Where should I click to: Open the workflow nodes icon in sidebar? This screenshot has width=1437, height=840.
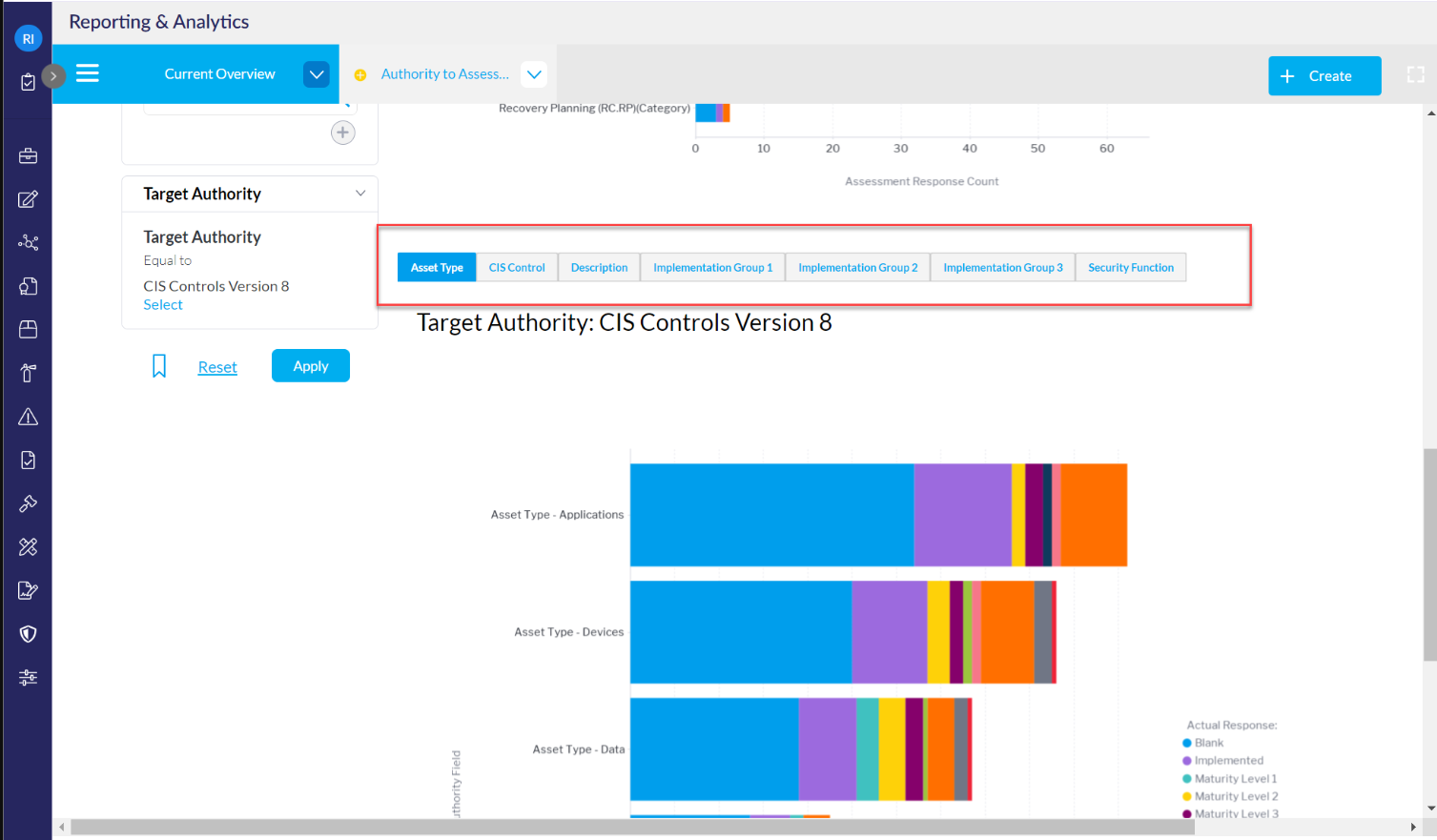[x=28, y=242]
